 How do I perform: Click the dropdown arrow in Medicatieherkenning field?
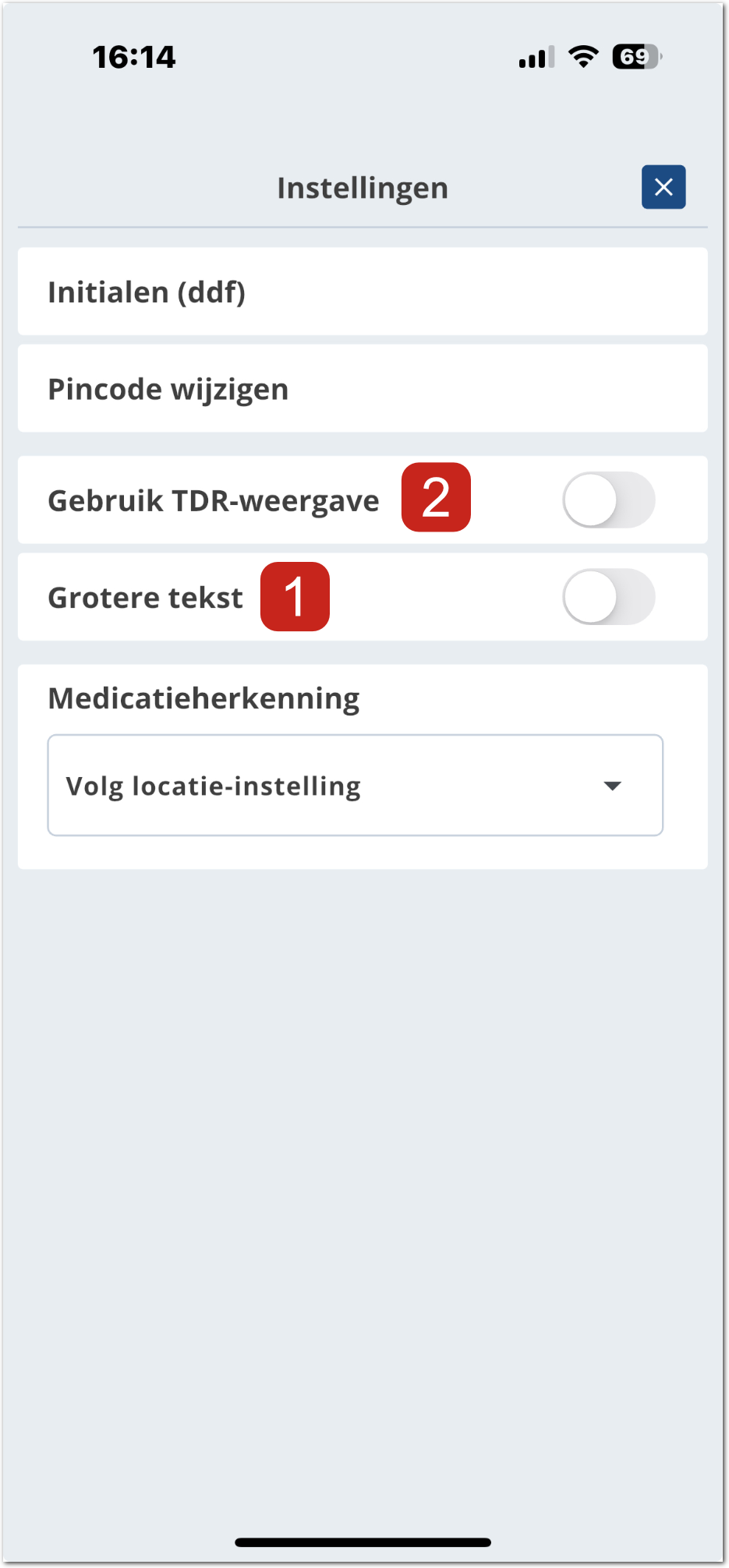point(613,786)
